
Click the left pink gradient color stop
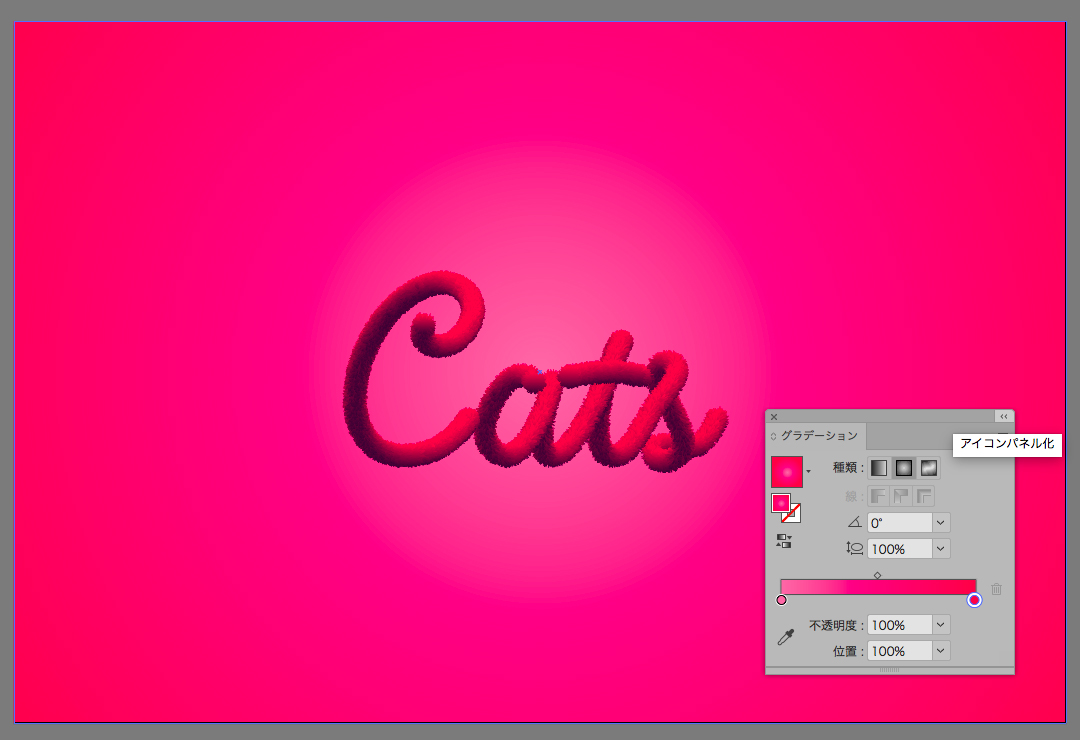[x=781, y=600]
